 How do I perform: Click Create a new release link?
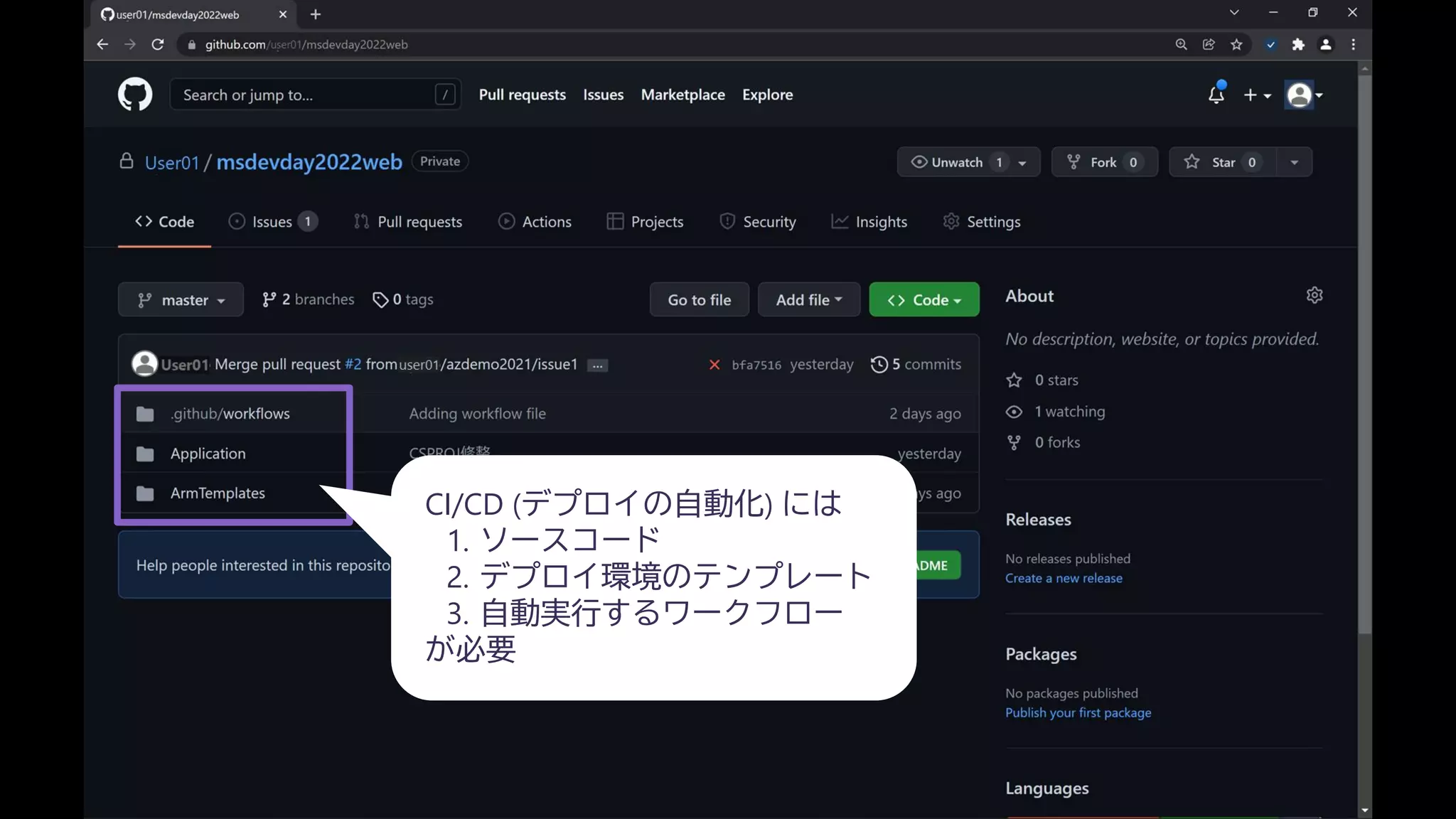coord(1064,579)
